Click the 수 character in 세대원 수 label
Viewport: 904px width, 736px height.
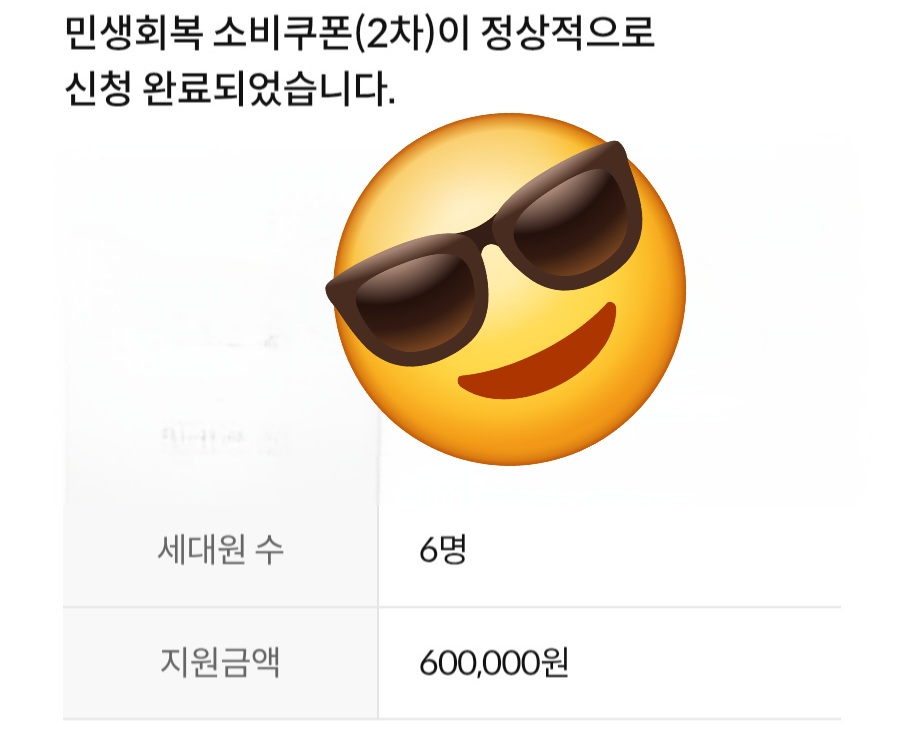pos(269,549)
